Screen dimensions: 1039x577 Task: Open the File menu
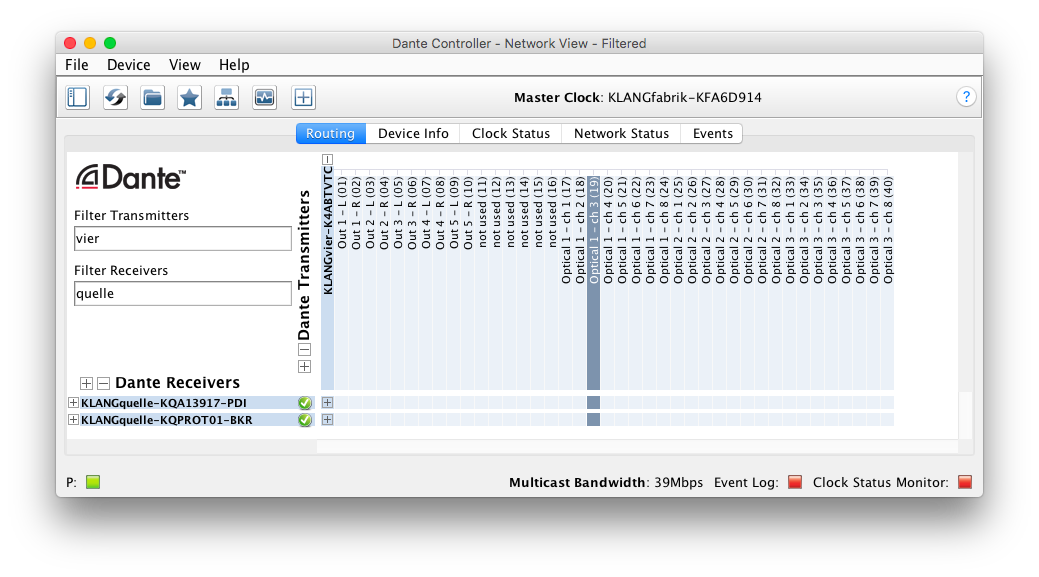(77, 65)
